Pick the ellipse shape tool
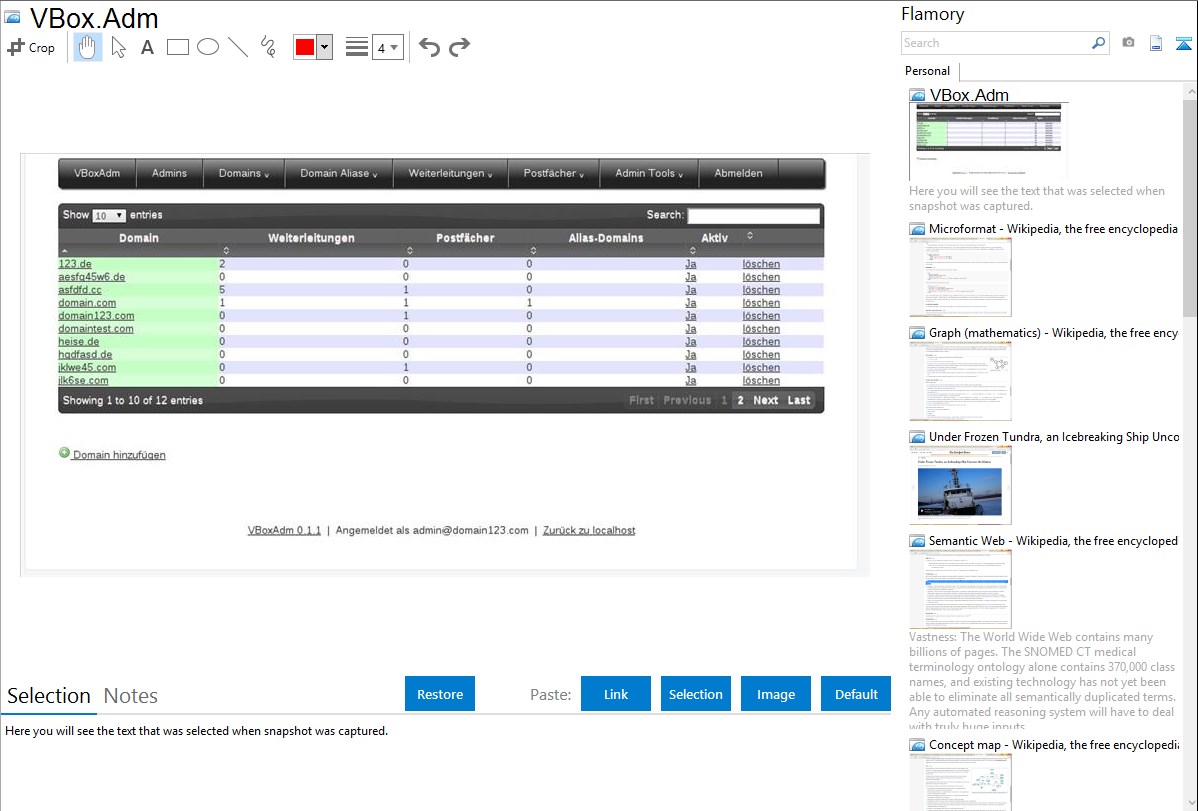The image size is (1198, 811). pyautogui.click(x=208, y=47)
